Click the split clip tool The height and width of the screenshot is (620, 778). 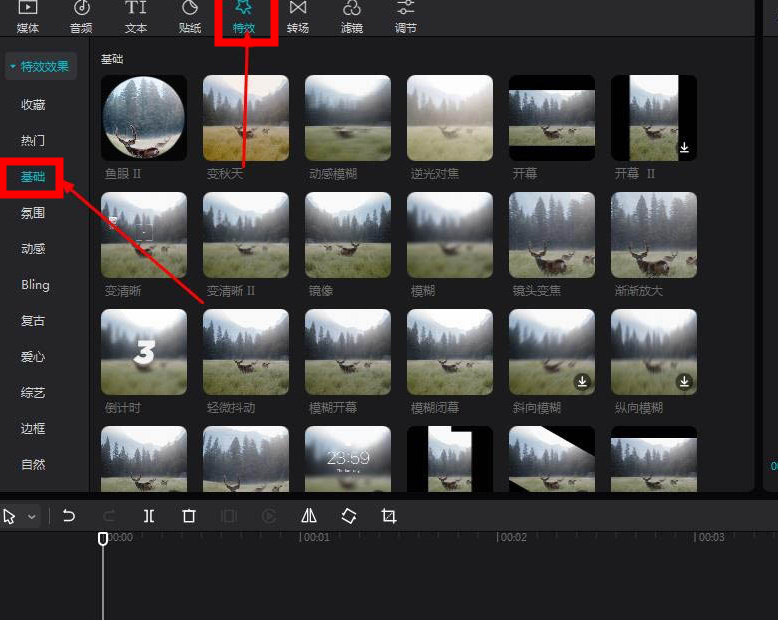point(149,516)
